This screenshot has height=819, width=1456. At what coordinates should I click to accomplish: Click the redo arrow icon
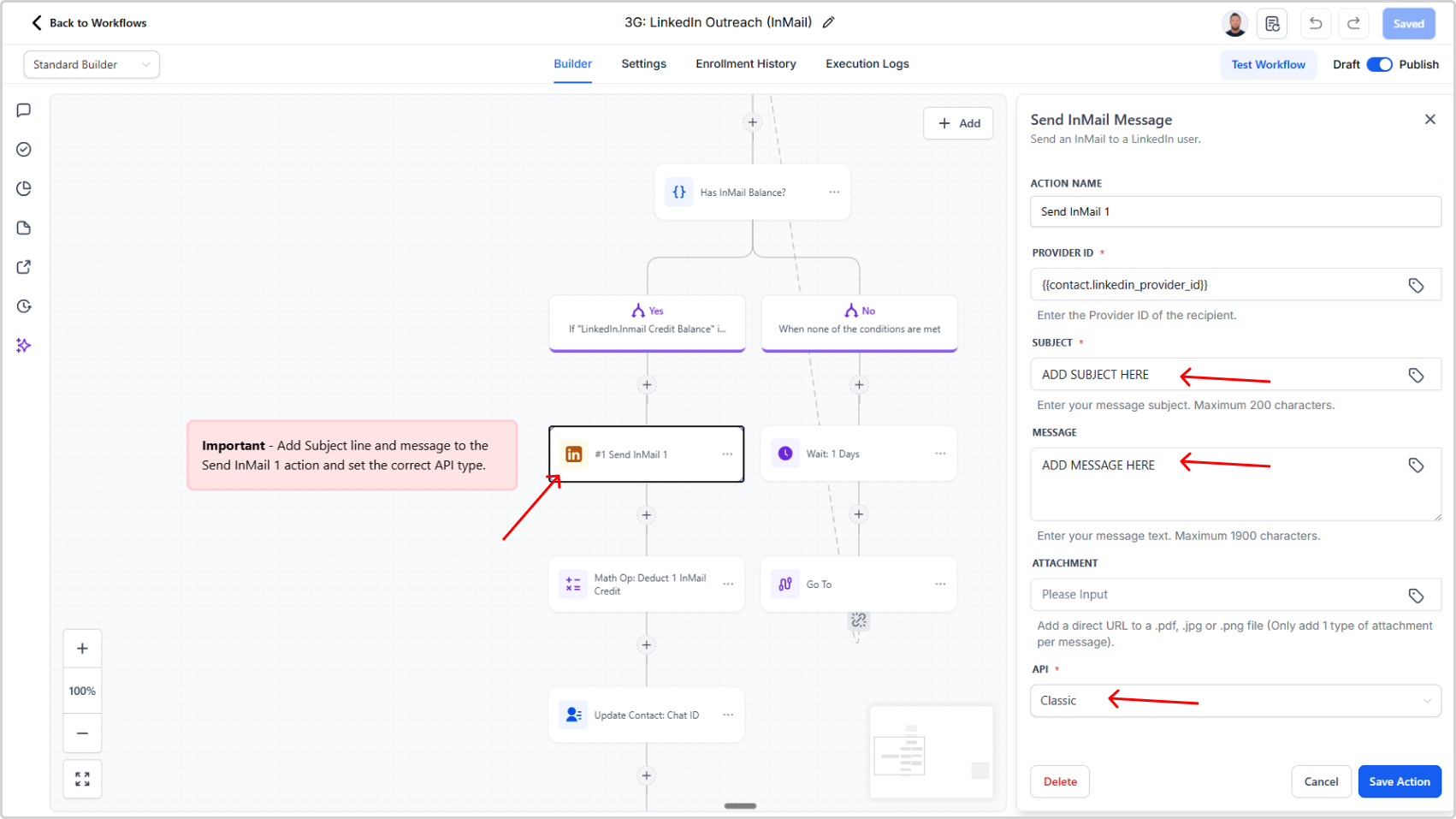click(x=1353, y=24)
